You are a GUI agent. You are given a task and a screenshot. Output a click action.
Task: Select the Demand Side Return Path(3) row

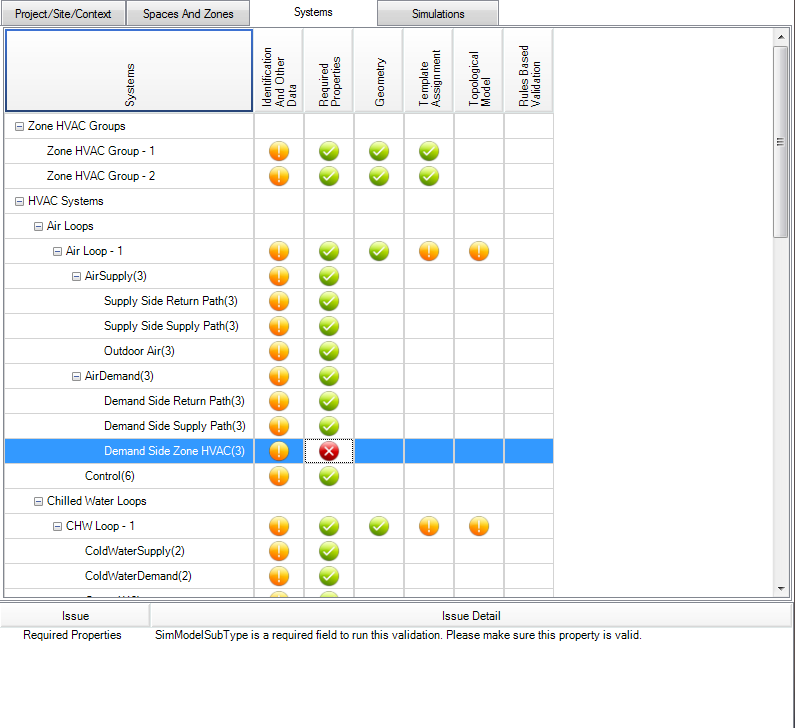pos(174,401)
